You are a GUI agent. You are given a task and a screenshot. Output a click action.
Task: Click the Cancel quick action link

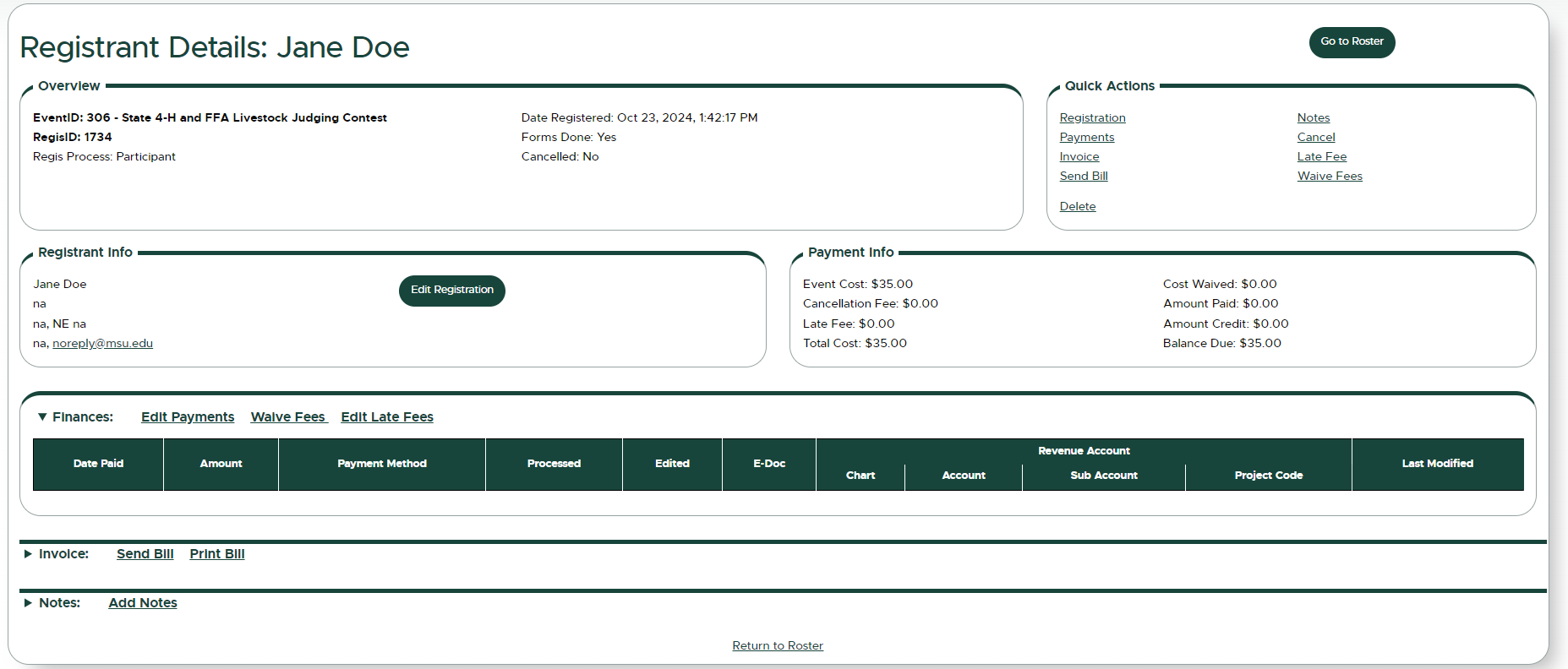coord(1315,138)
